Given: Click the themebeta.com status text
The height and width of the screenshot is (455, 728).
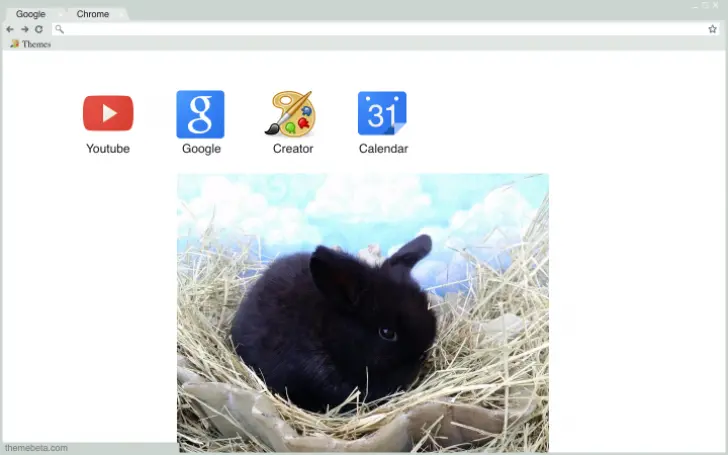Looking at the screenshot, I should point(36,448).
